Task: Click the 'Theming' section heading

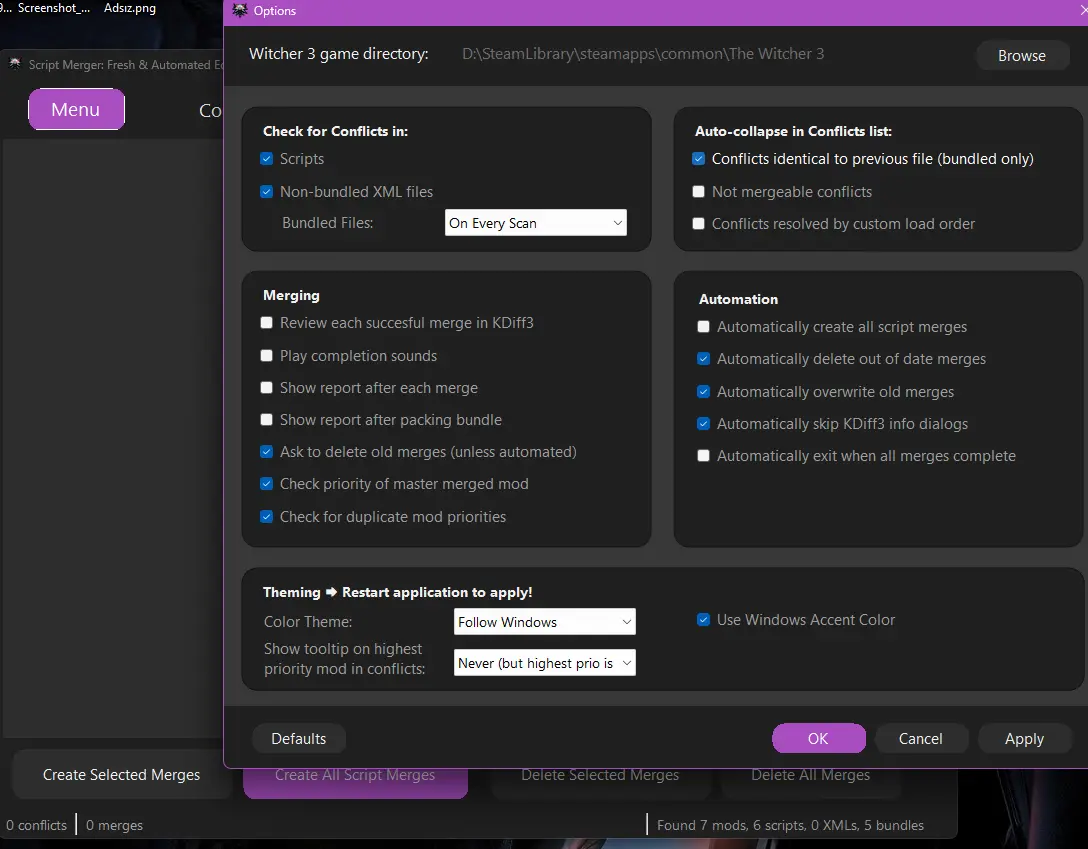Action: point(398,592)
